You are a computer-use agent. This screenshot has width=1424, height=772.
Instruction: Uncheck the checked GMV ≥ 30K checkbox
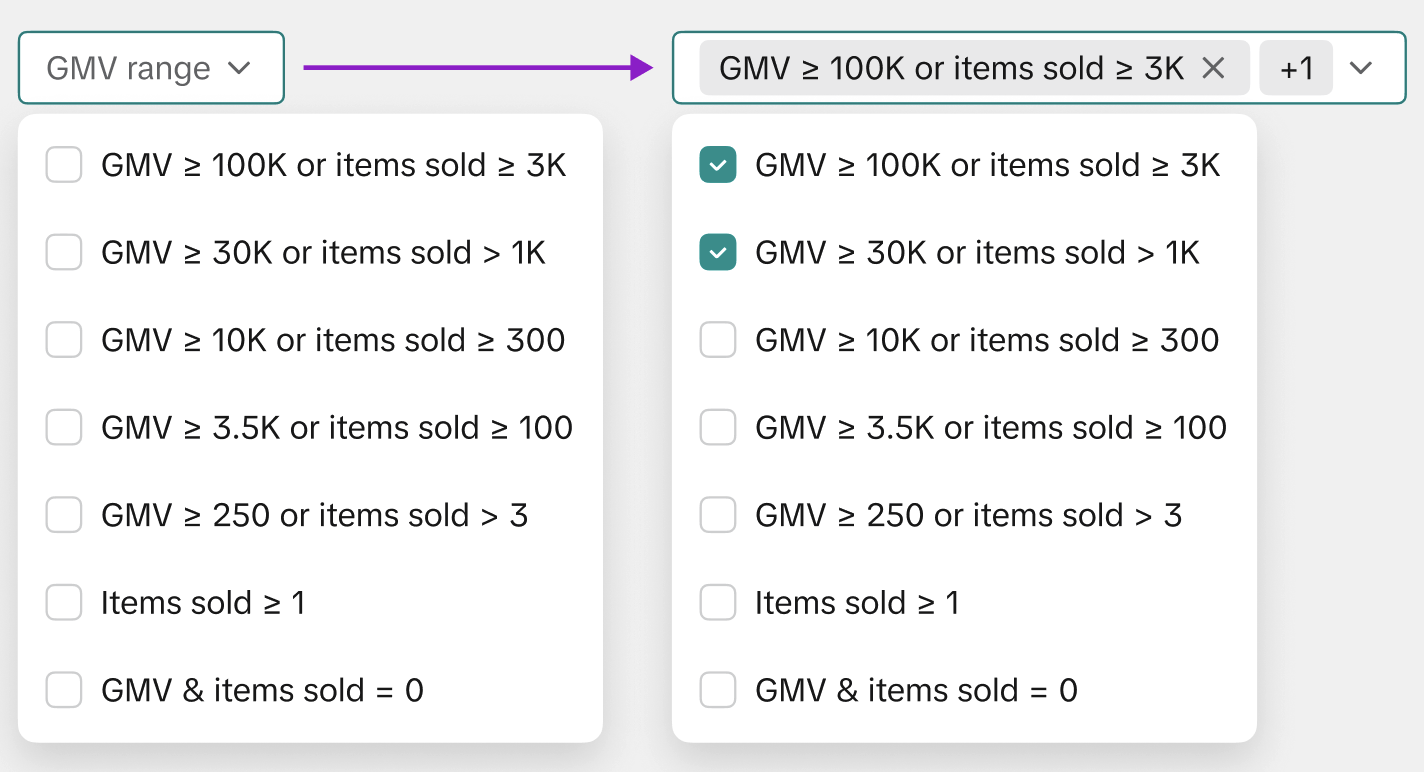point(718,252)
